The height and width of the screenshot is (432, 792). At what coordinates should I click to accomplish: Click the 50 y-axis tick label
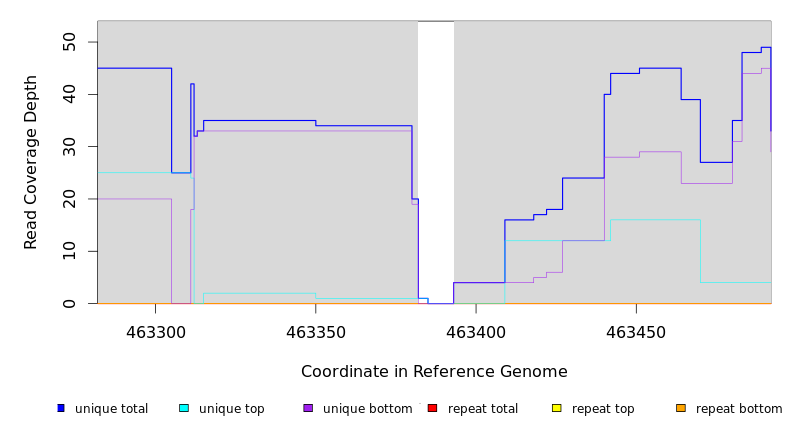[69, 42]
